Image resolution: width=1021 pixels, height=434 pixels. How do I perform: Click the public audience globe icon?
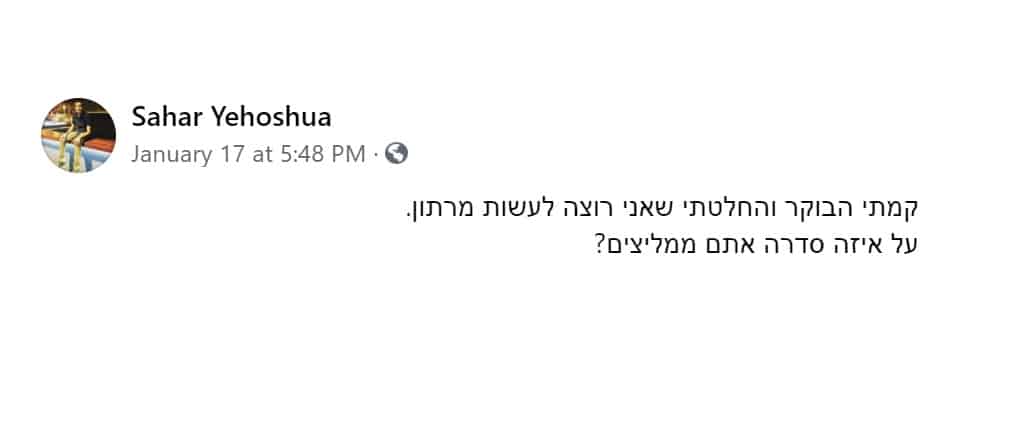tap(396, 154)
